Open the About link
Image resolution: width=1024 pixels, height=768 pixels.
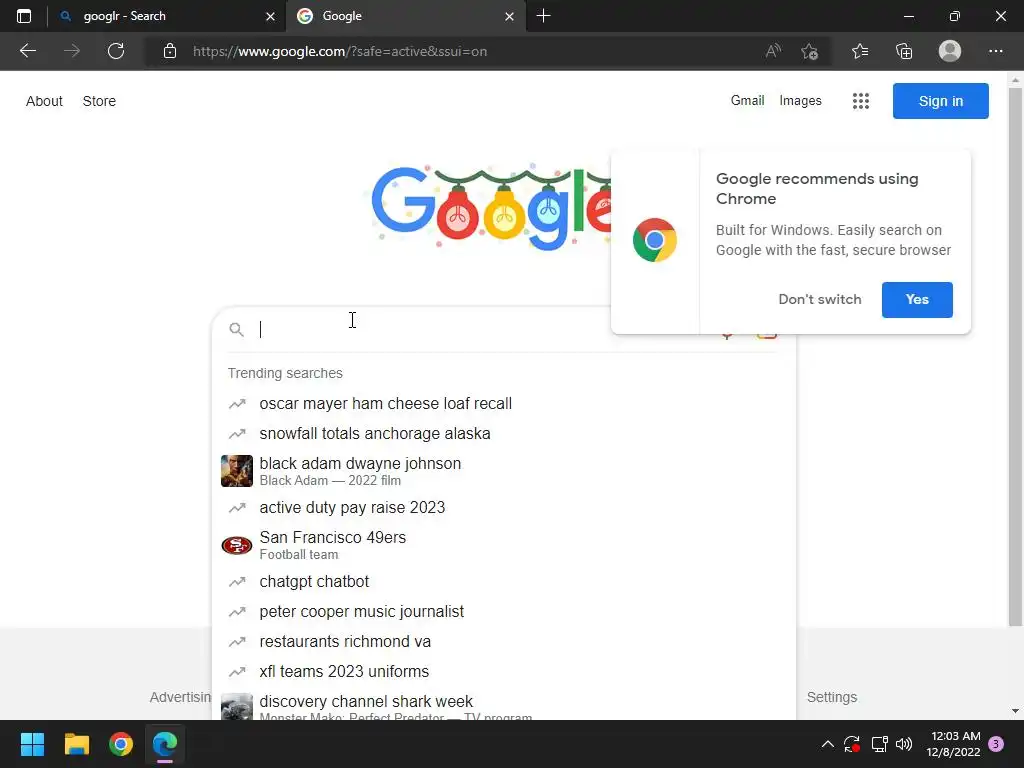click(44, 101)
